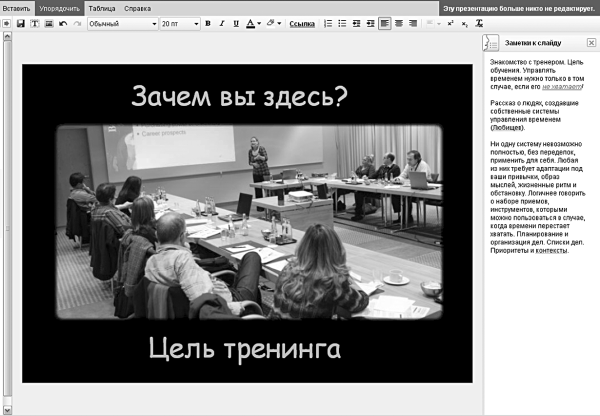Click the "Ссылка" link button
Screen dimensions: 600x416
click(301, 23)
